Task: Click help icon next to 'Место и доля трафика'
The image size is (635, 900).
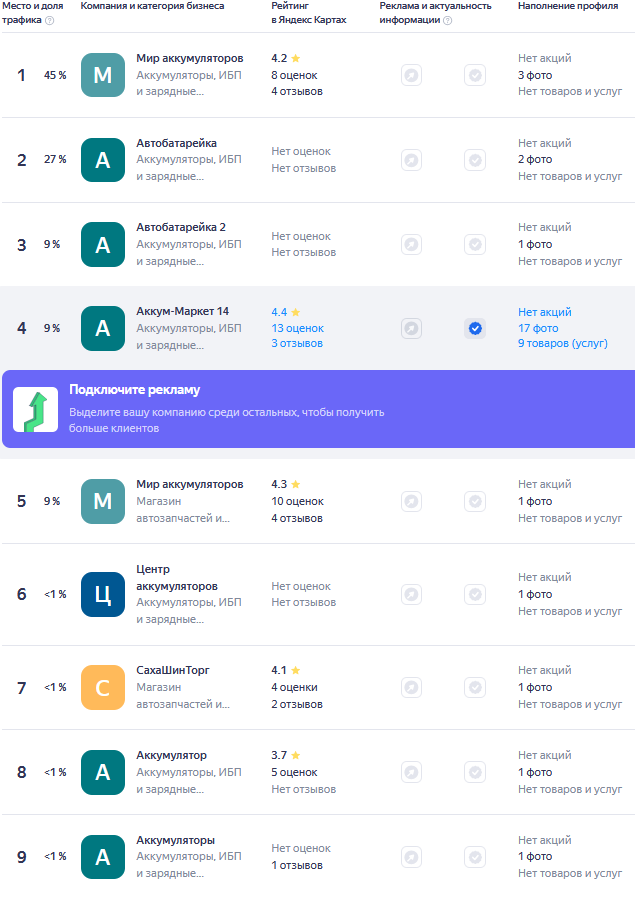Action: [50, 20]
